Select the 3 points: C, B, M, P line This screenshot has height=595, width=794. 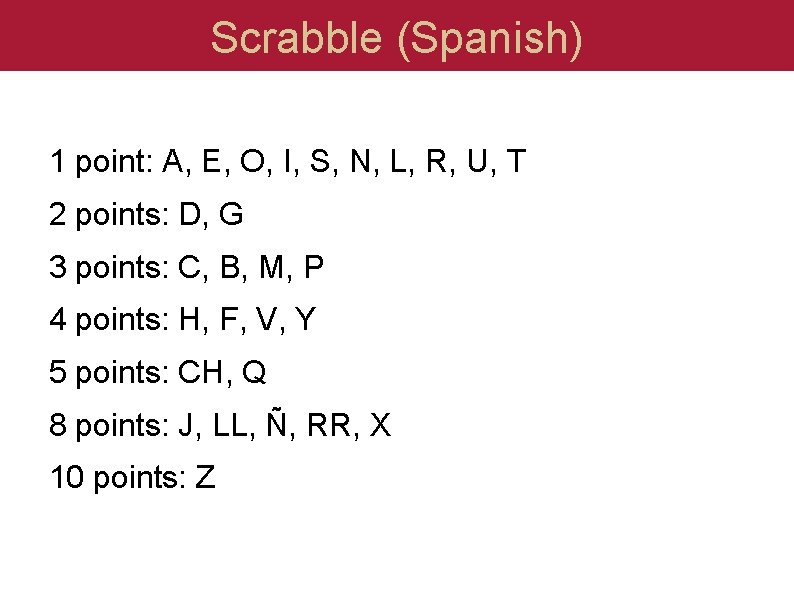pos(186,267)
